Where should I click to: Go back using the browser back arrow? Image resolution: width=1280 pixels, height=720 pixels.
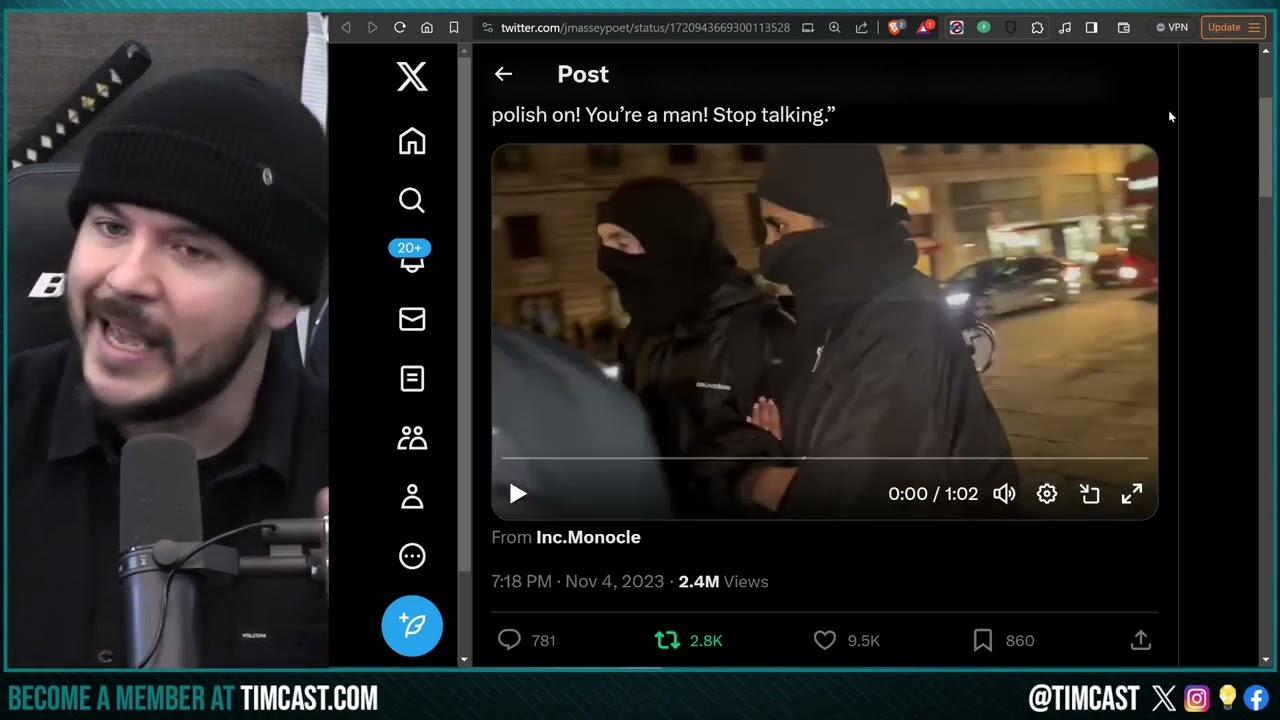pyautogui.click(x=346, y=28)
